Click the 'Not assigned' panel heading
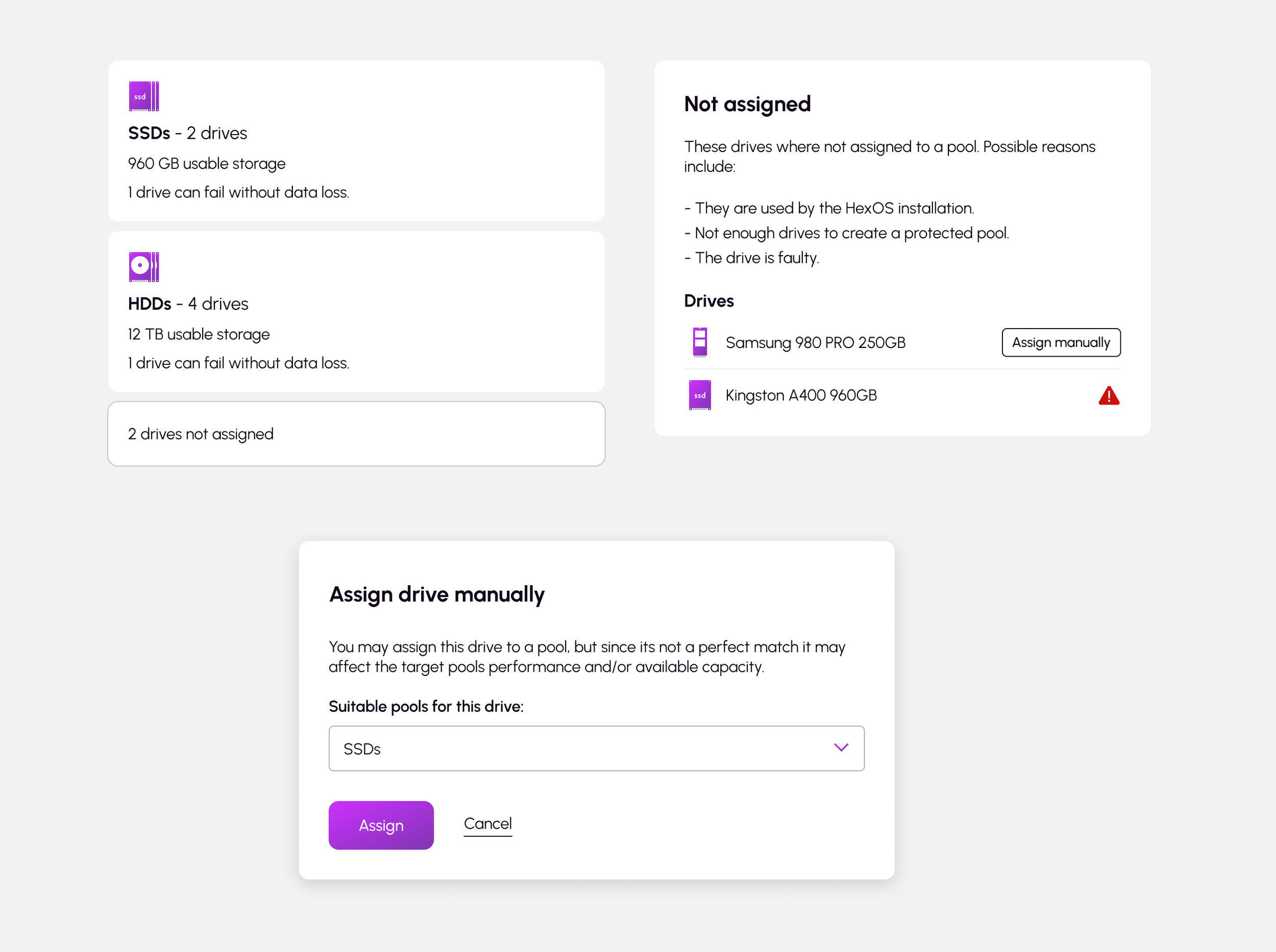This screenshot has width=1276, height=952. click(747, 104)
